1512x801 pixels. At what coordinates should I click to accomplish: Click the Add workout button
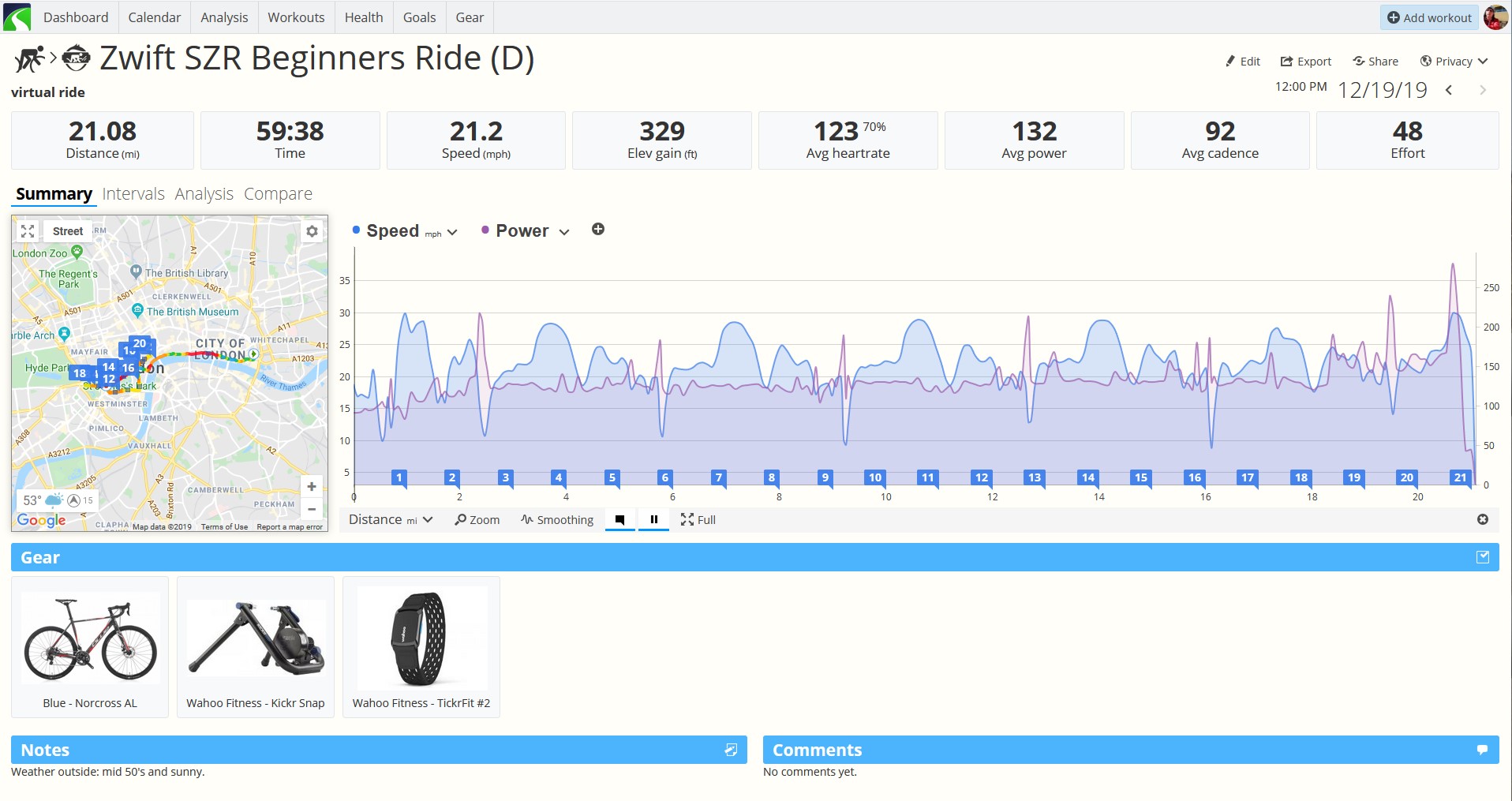point(1429,17)
